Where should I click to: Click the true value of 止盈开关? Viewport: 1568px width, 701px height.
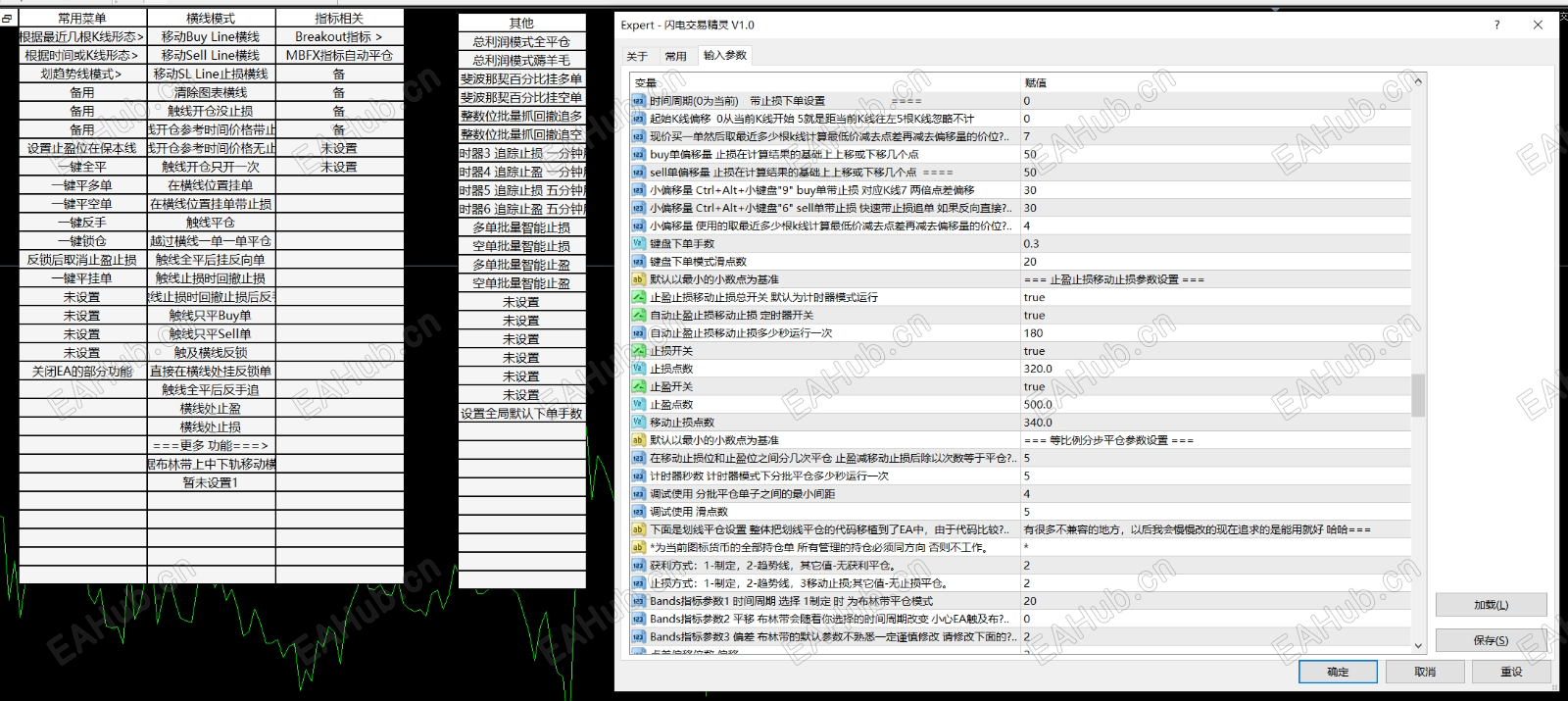[1034, 386]
